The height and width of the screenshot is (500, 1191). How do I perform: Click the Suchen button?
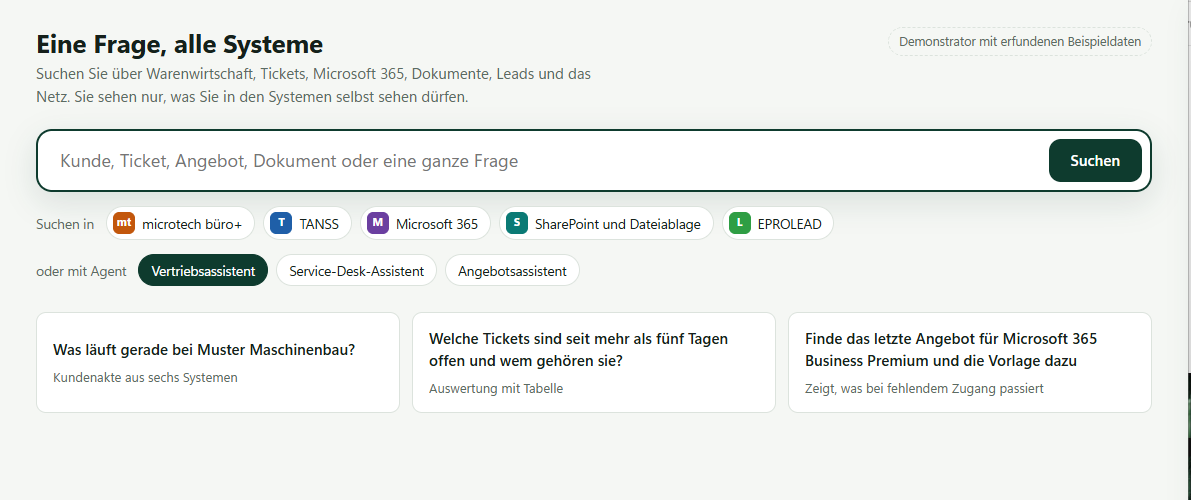pyautogui.click(x=1095, y=160)
